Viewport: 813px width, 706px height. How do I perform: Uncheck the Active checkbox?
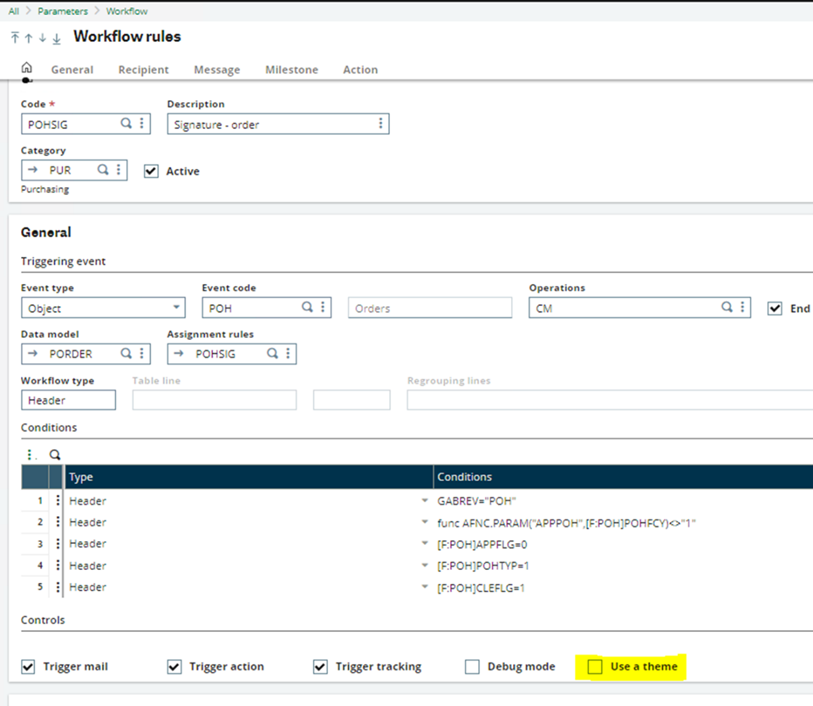(151, 171)
